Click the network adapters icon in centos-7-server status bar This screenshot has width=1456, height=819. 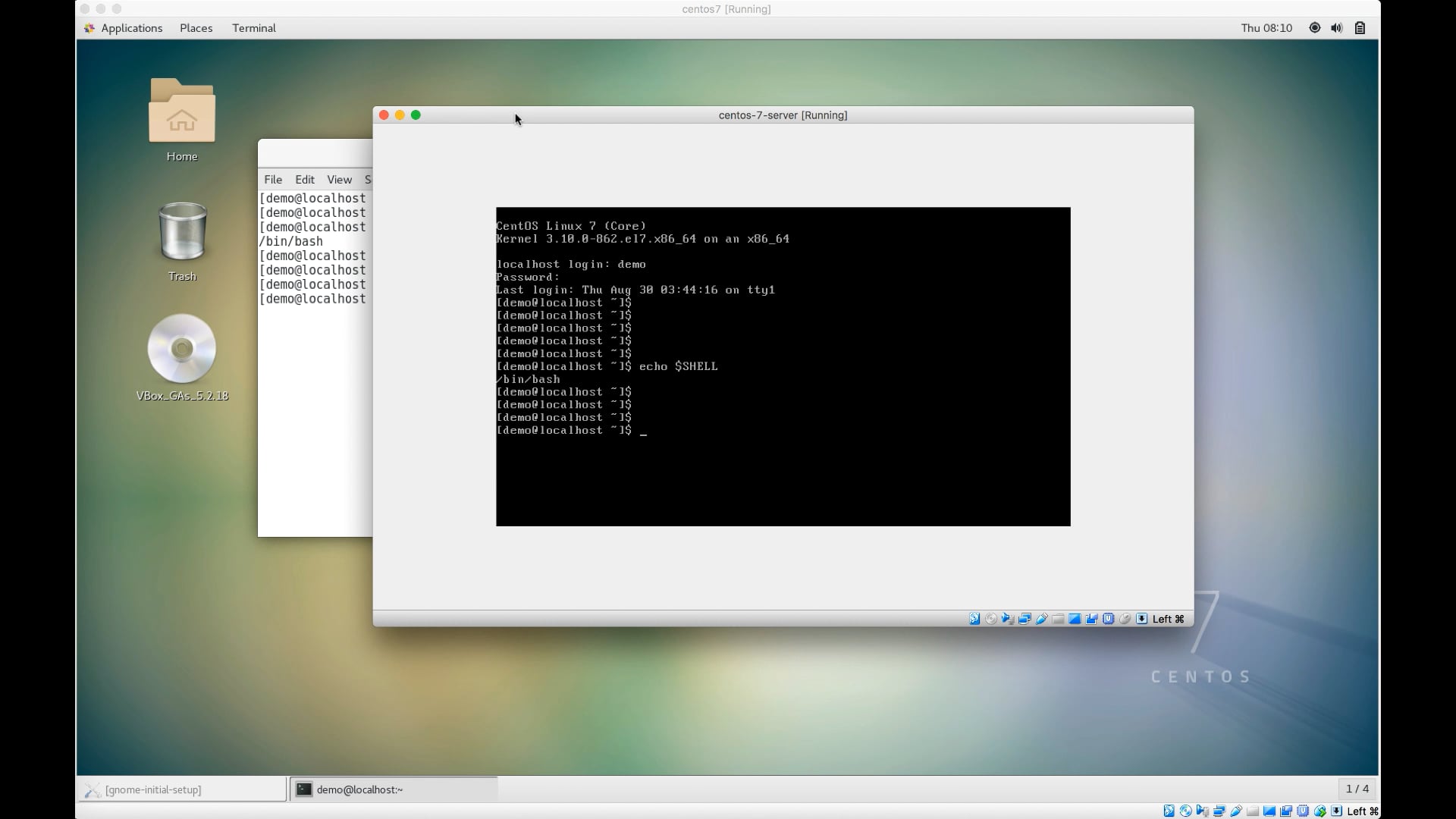coord(1025,619)
